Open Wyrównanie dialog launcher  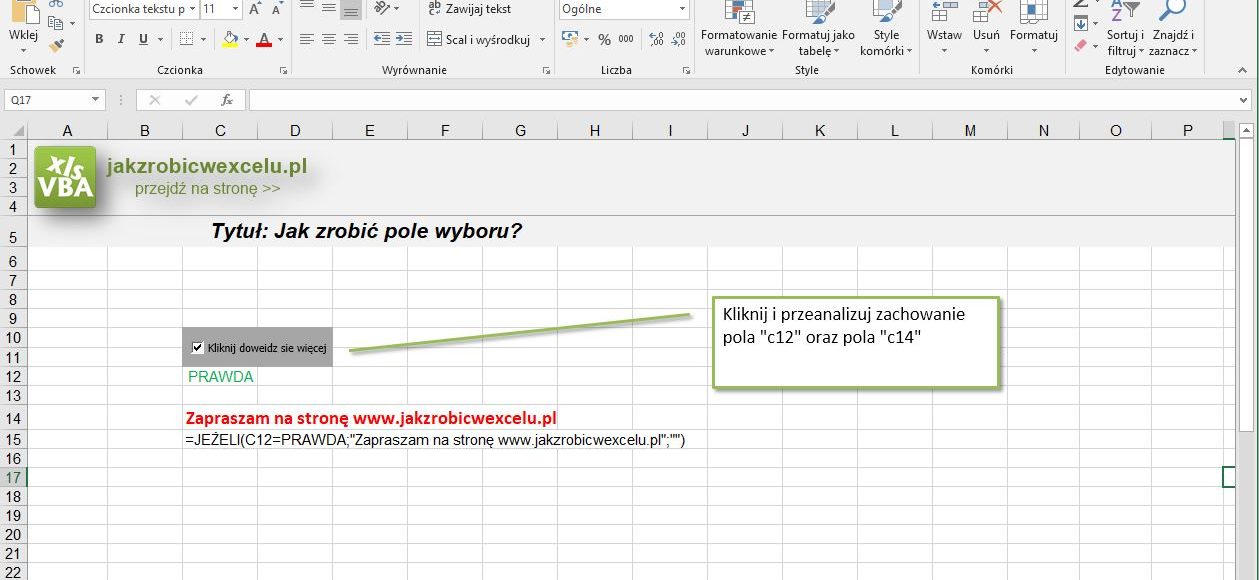[x=546, y=71]
